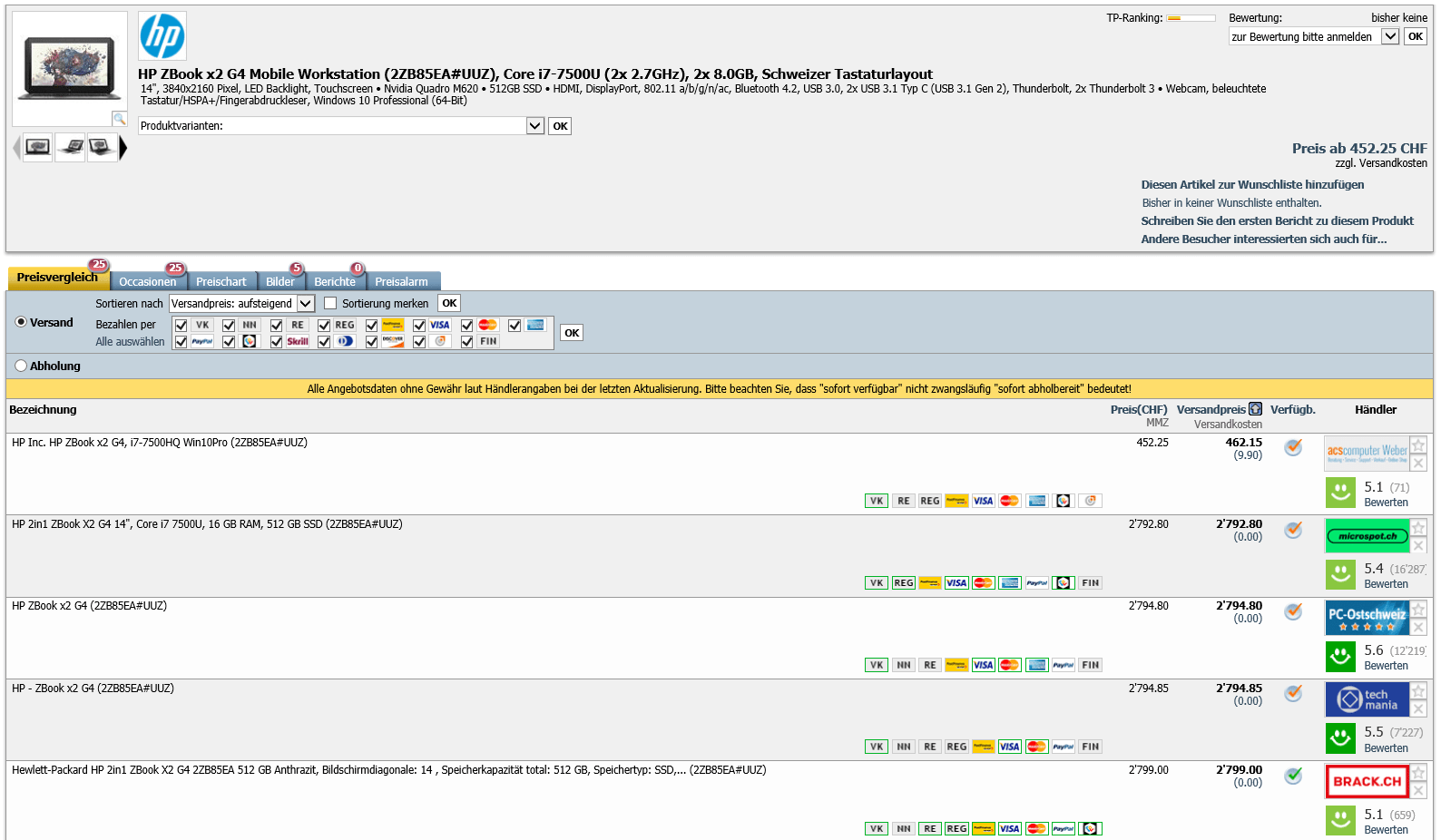Click the magnifier icon on product image
The width and height of the screenshot is (1441, 840).
(119, 118)
